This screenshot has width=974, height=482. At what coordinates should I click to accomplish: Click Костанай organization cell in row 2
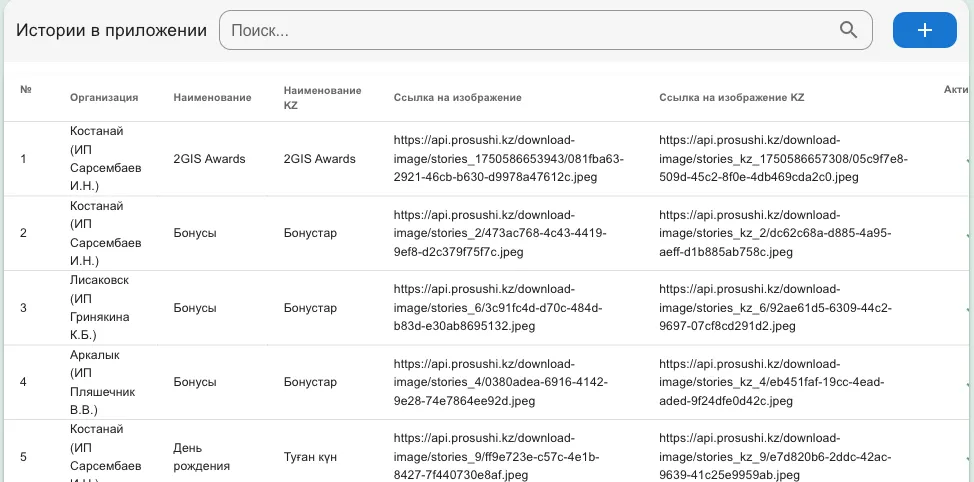point(106,234)
